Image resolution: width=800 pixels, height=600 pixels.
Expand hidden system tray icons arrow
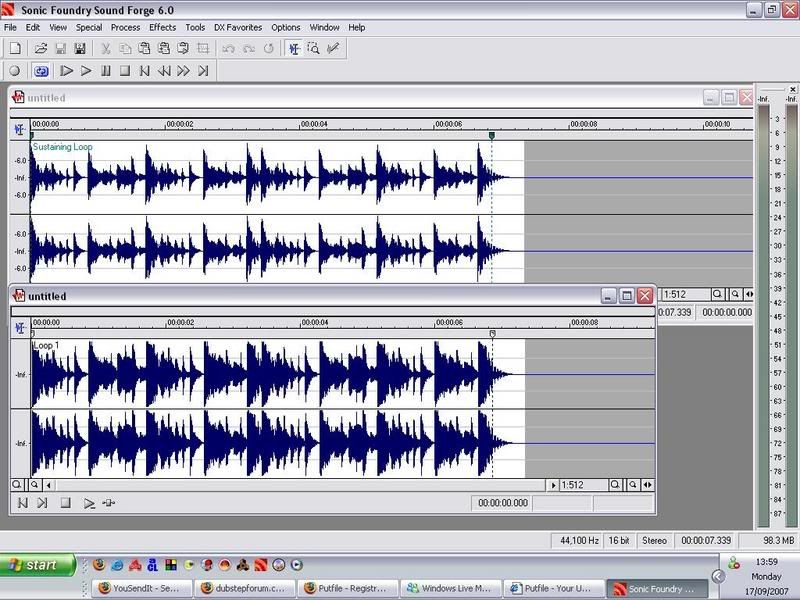tap(718, 577)
